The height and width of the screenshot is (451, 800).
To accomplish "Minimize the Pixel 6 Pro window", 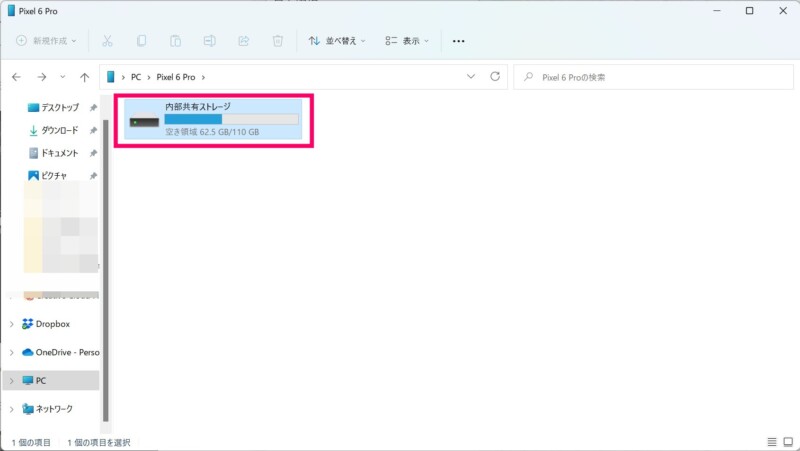I will pyautogui.click(x=717, y=11).
